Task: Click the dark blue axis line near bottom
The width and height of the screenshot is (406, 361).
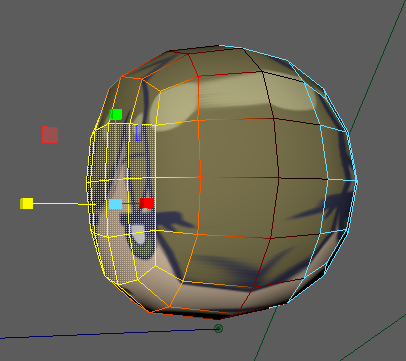Action: pos(107,333)
